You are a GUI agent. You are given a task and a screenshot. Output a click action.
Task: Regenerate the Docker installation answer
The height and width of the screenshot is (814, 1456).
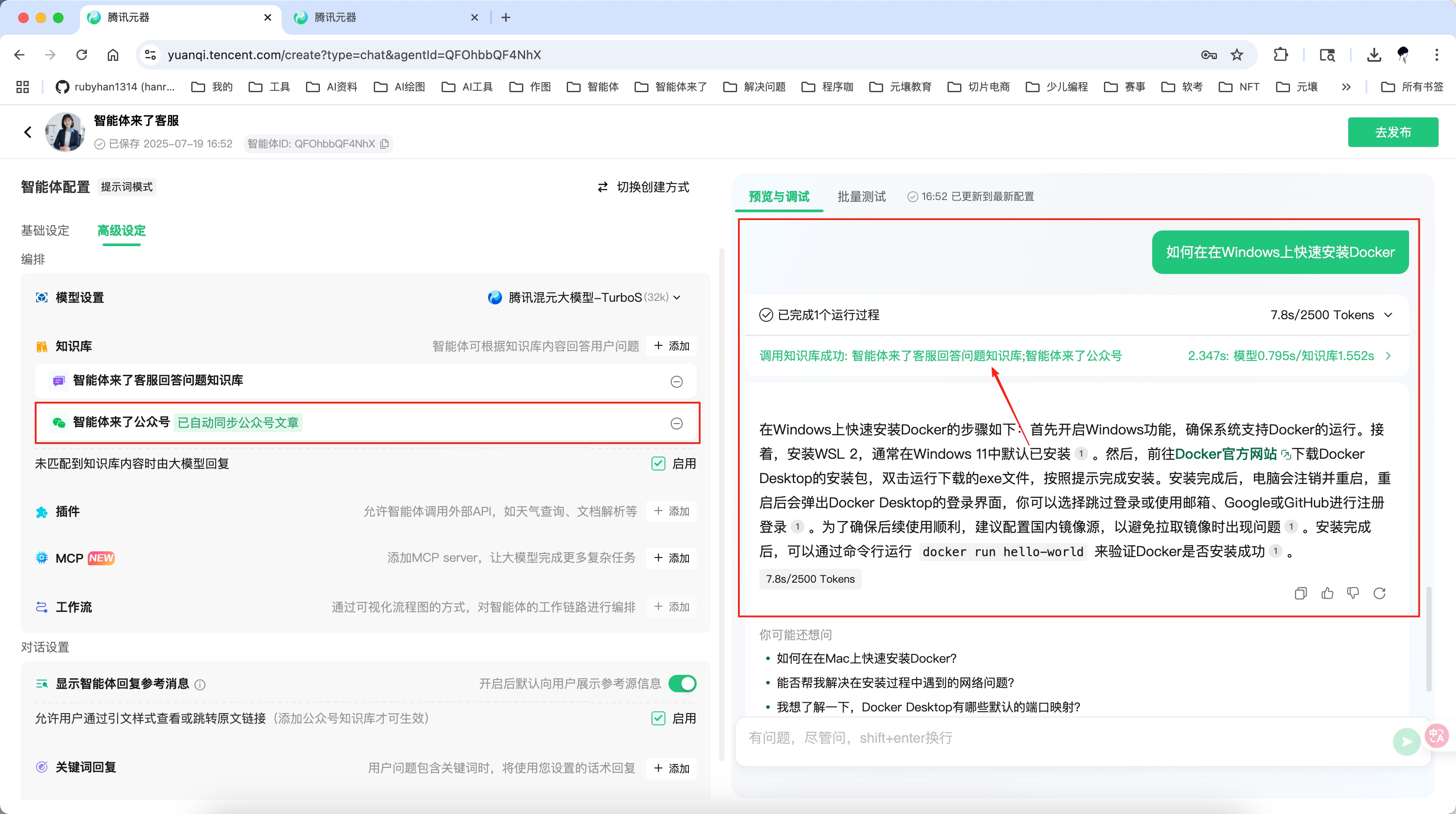[1379, 593]
